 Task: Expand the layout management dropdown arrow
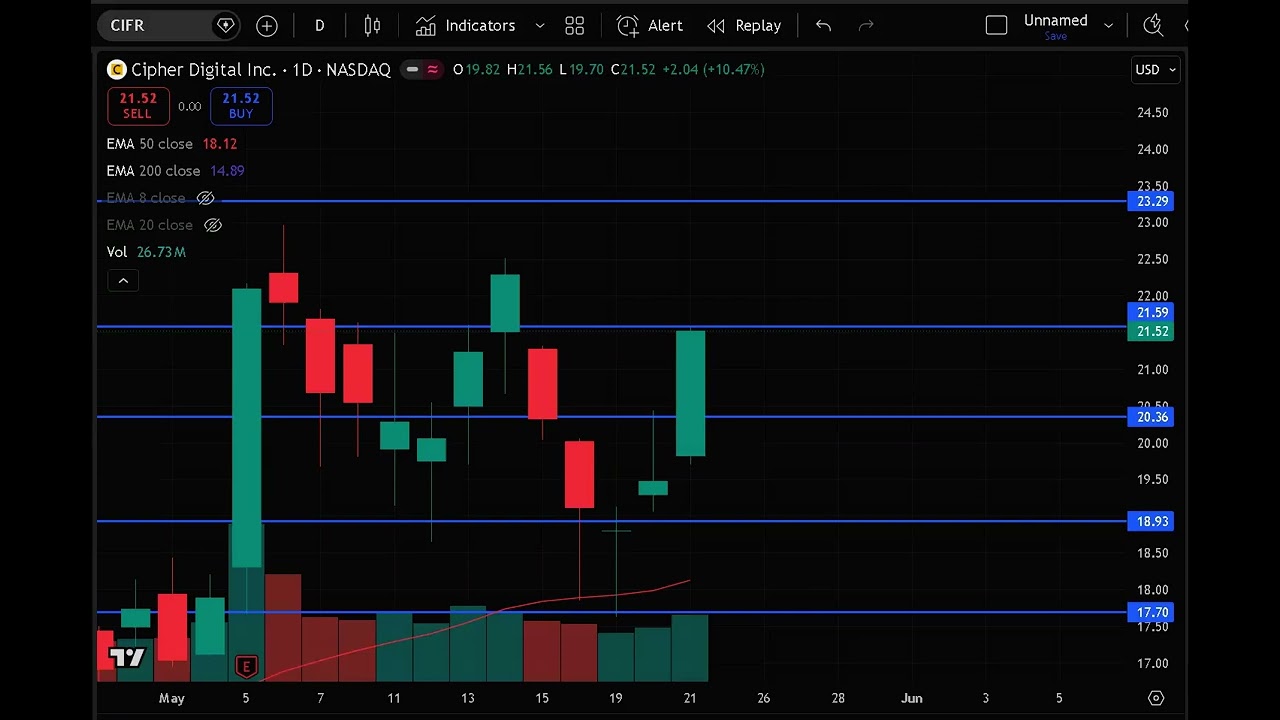tap(1108, 26)
